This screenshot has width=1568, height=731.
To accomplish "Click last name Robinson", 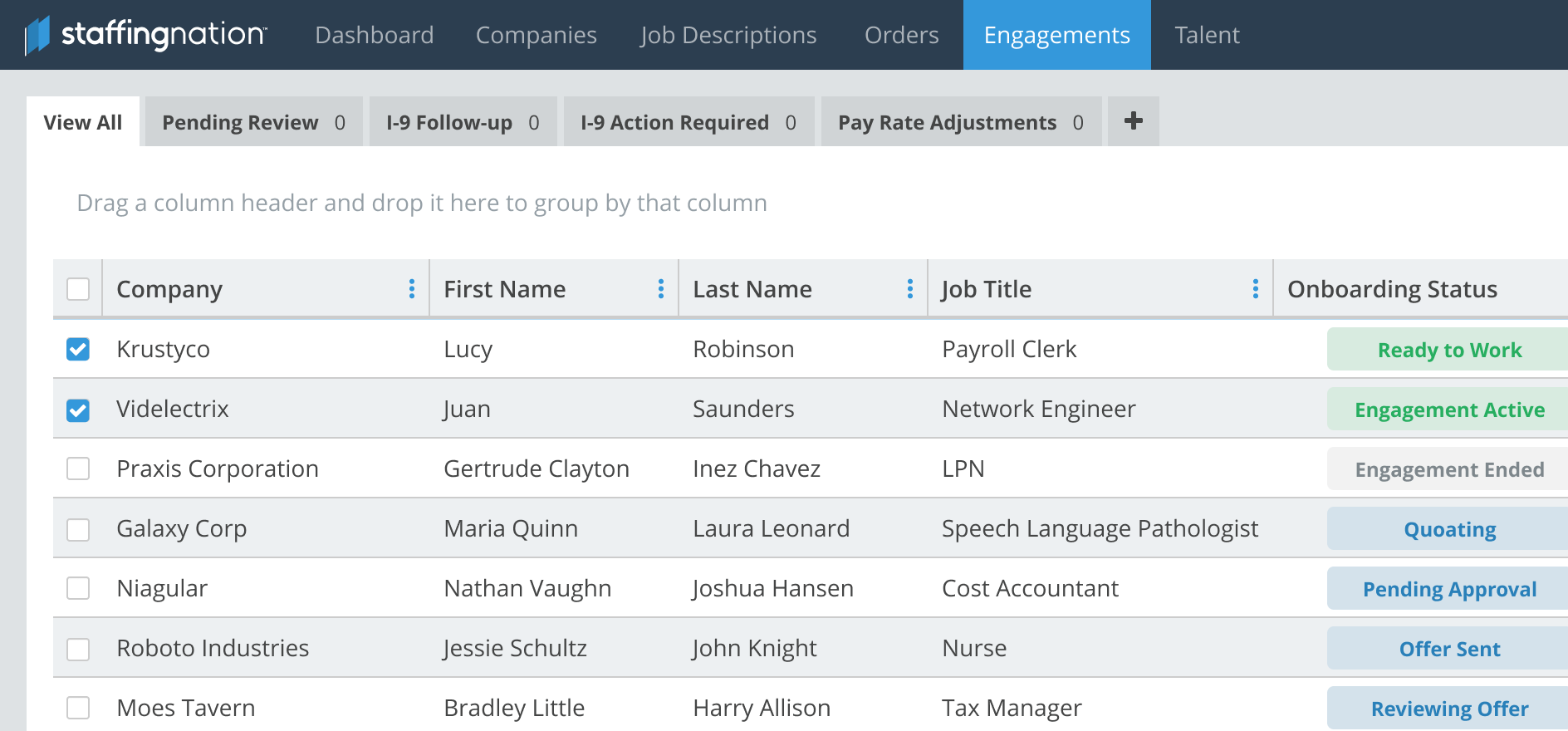I will click(743, 349).
